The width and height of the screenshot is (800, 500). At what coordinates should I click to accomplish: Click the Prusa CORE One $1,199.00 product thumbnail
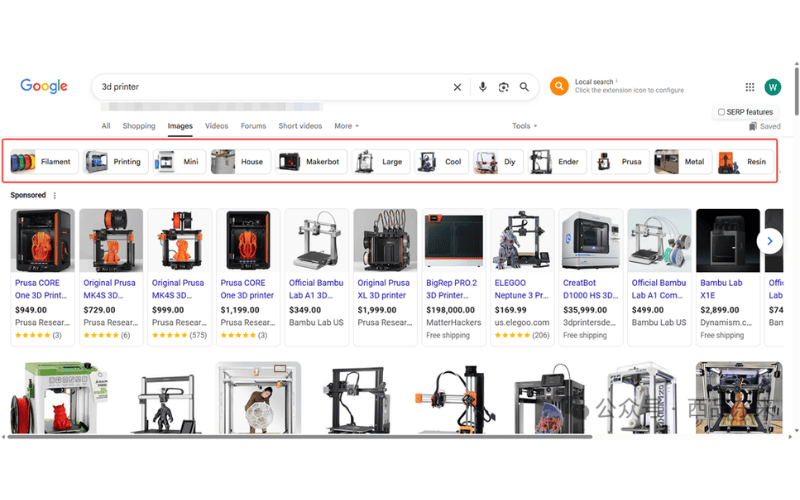248,240
